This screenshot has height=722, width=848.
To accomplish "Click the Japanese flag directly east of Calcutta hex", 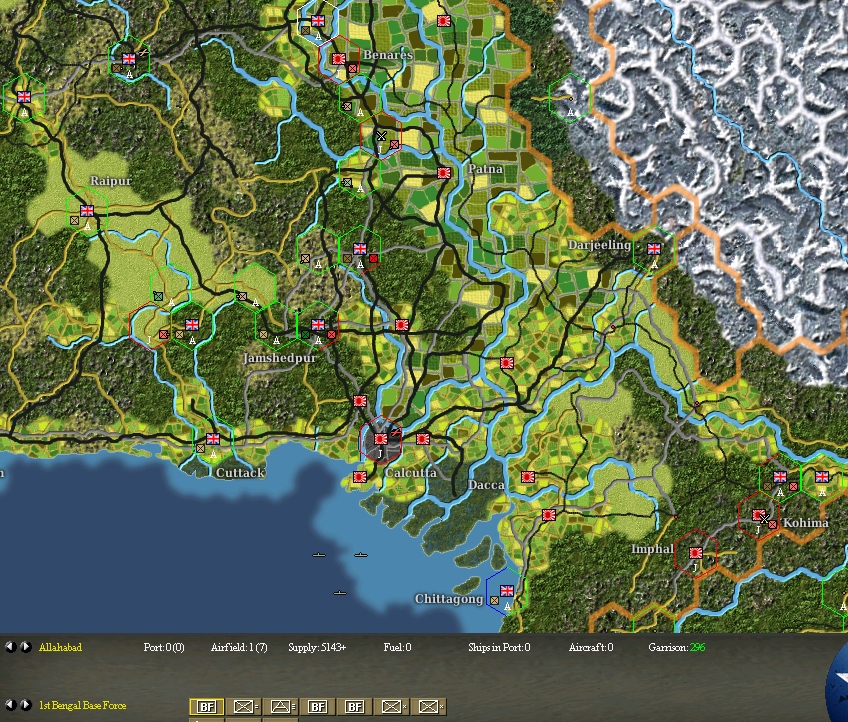I will point(423,439).
